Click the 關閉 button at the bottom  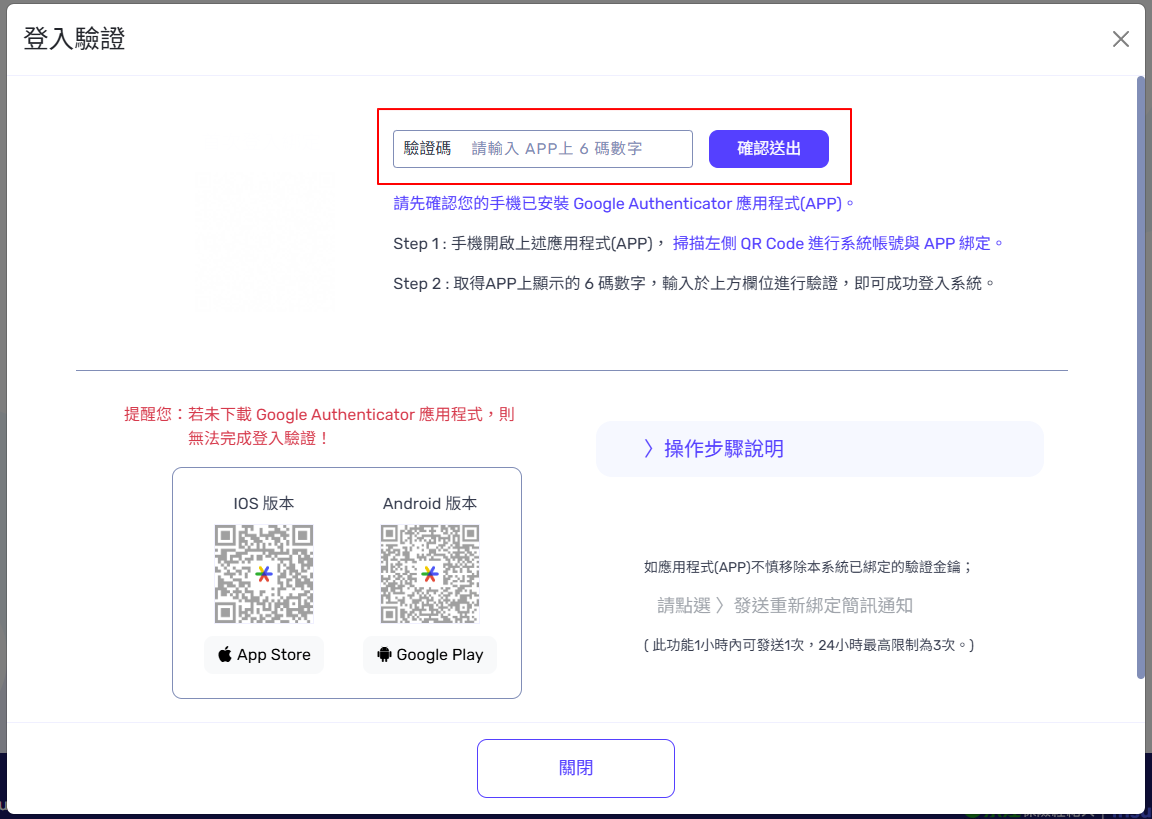click(x=575, y=768)
